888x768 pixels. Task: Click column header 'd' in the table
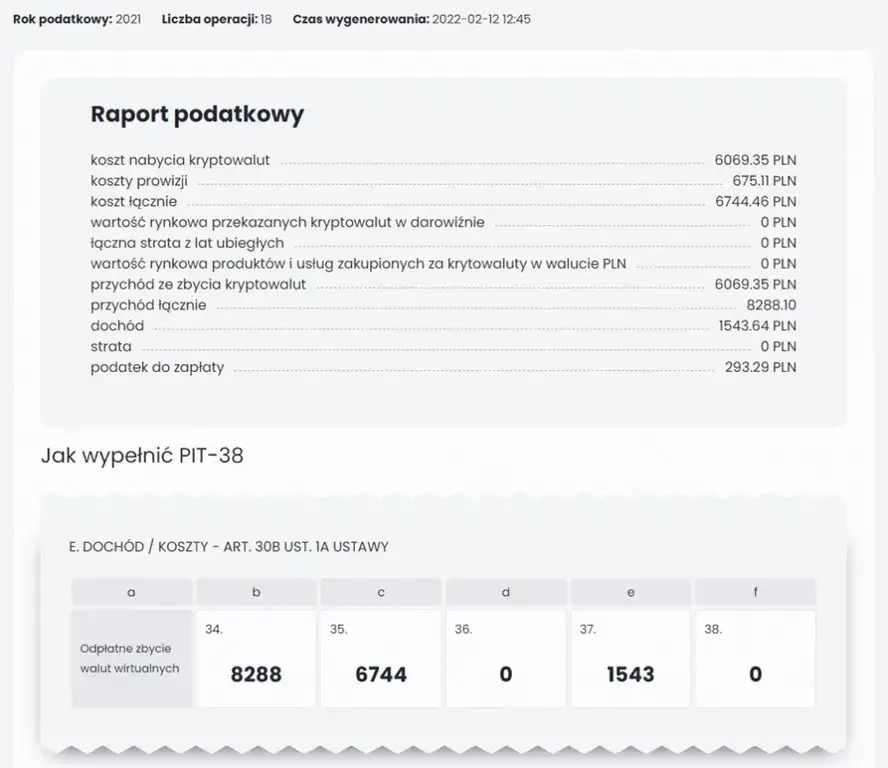tap(506, 592)
